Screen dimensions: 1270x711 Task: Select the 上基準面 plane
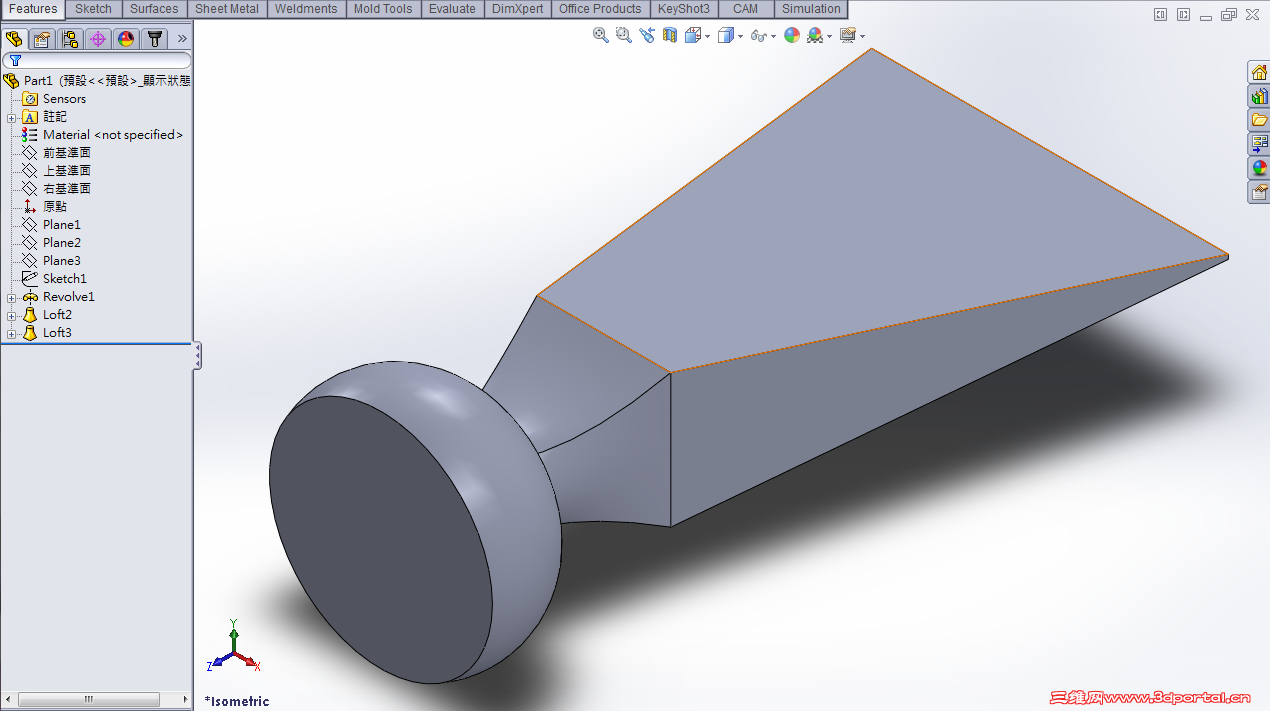[56, 171]
